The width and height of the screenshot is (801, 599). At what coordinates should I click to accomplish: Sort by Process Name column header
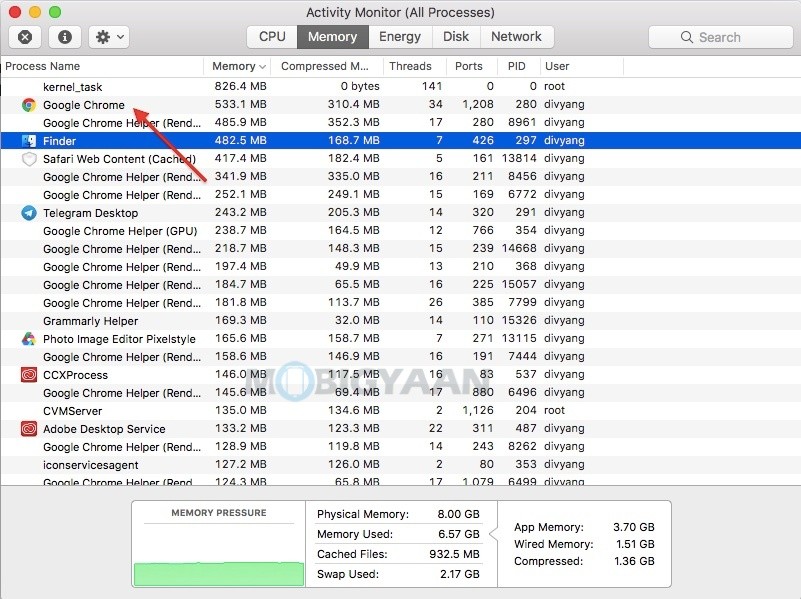click(x=102, y=66)
